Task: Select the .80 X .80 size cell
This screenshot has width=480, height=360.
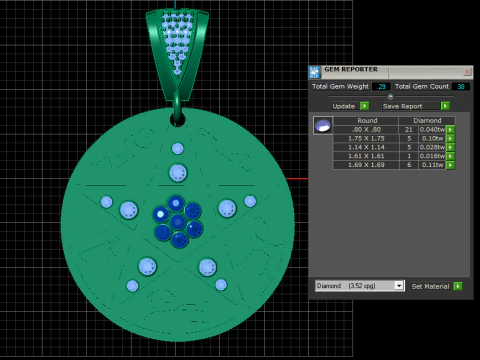Action: [x=366, y=129]
